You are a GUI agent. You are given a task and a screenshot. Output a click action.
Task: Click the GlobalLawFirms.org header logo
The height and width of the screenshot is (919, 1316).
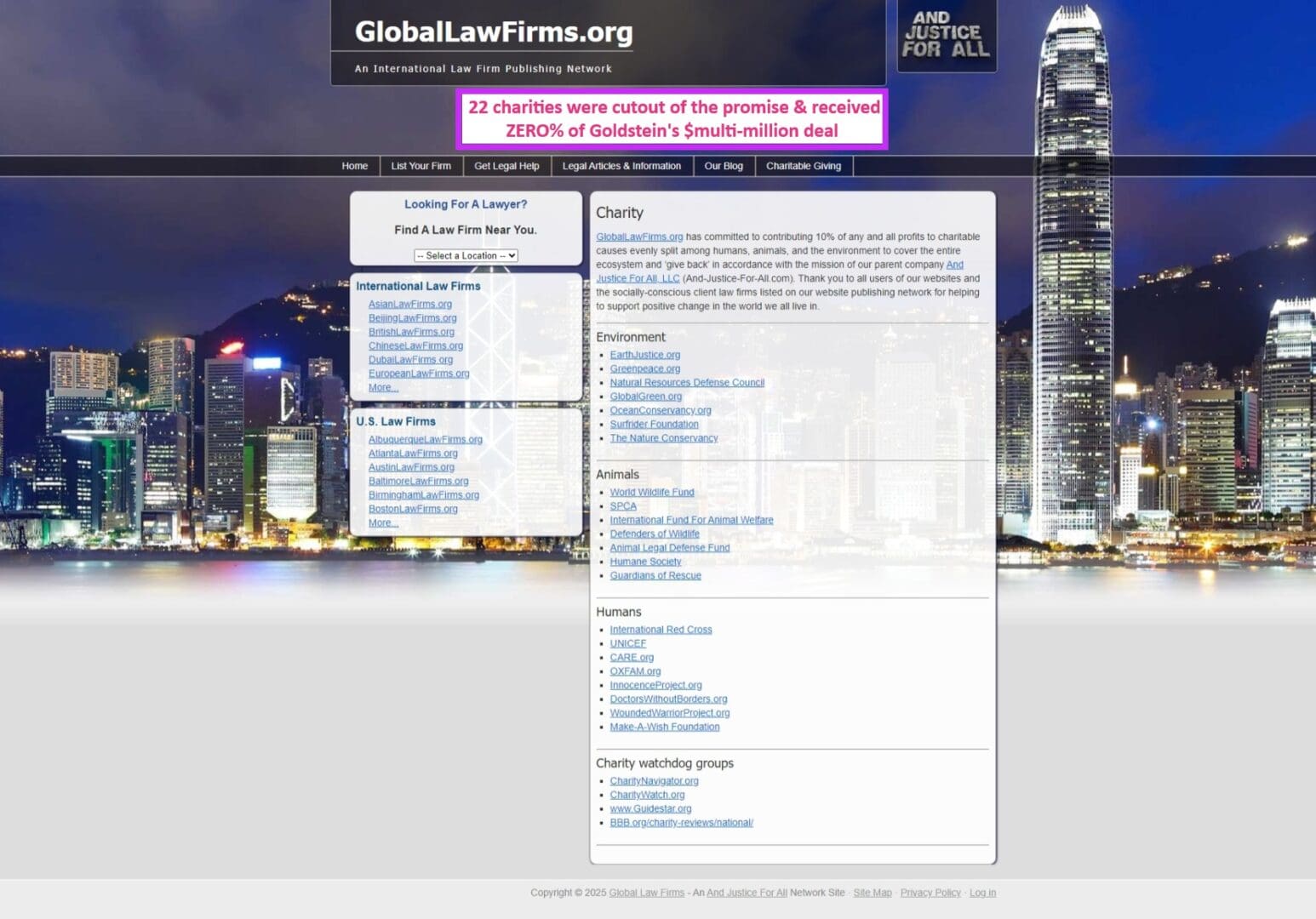494,32
